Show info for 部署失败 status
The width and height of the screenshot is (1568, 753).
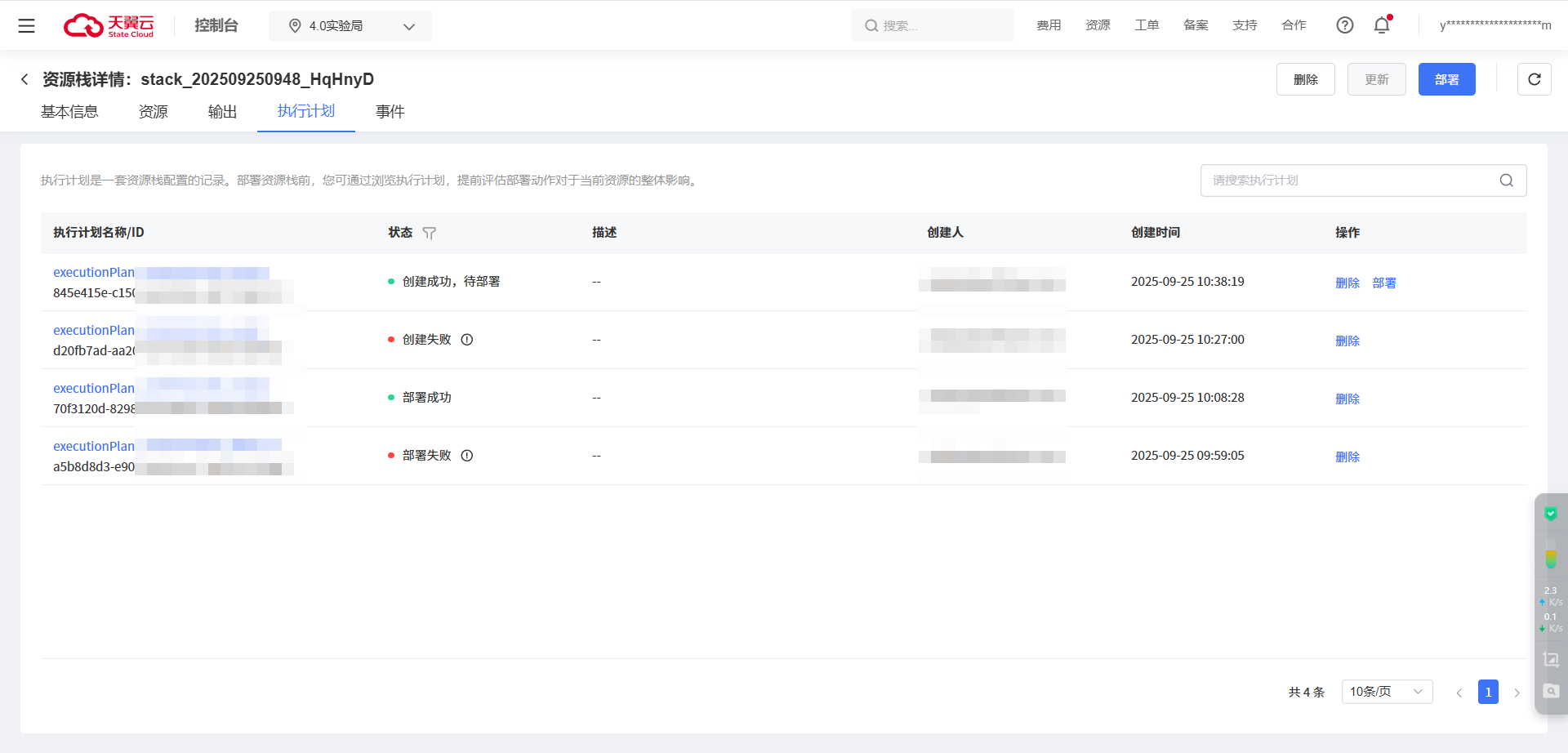click(467, 456)
